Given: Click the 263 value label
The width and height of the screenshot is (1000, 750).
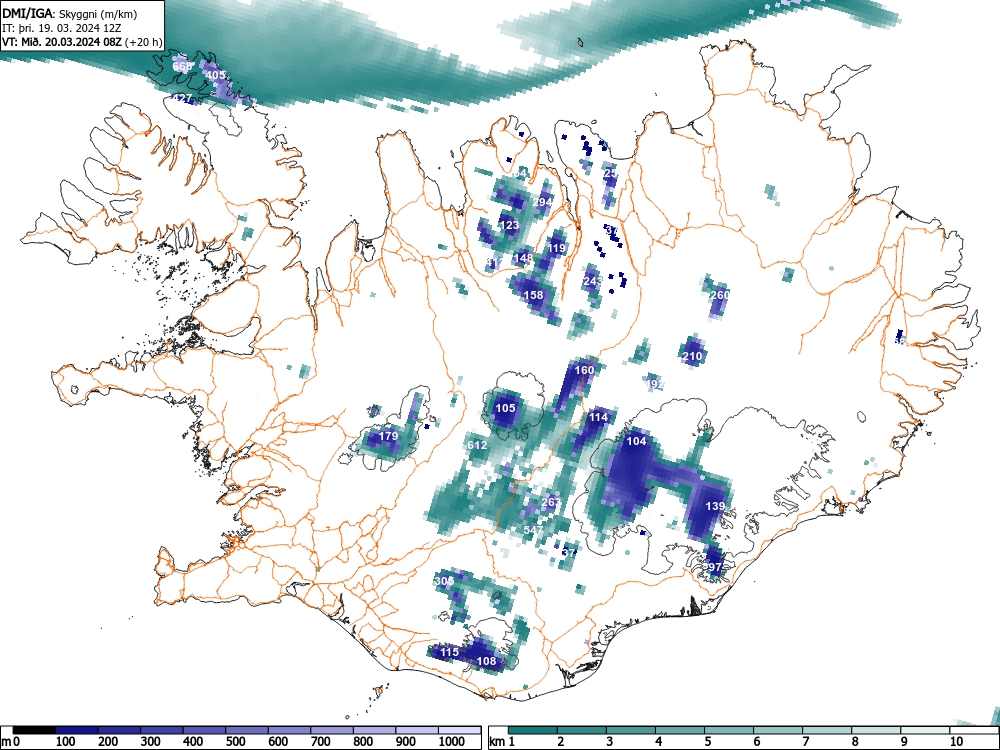Looking at the screenshot, I should coord(550,502).
